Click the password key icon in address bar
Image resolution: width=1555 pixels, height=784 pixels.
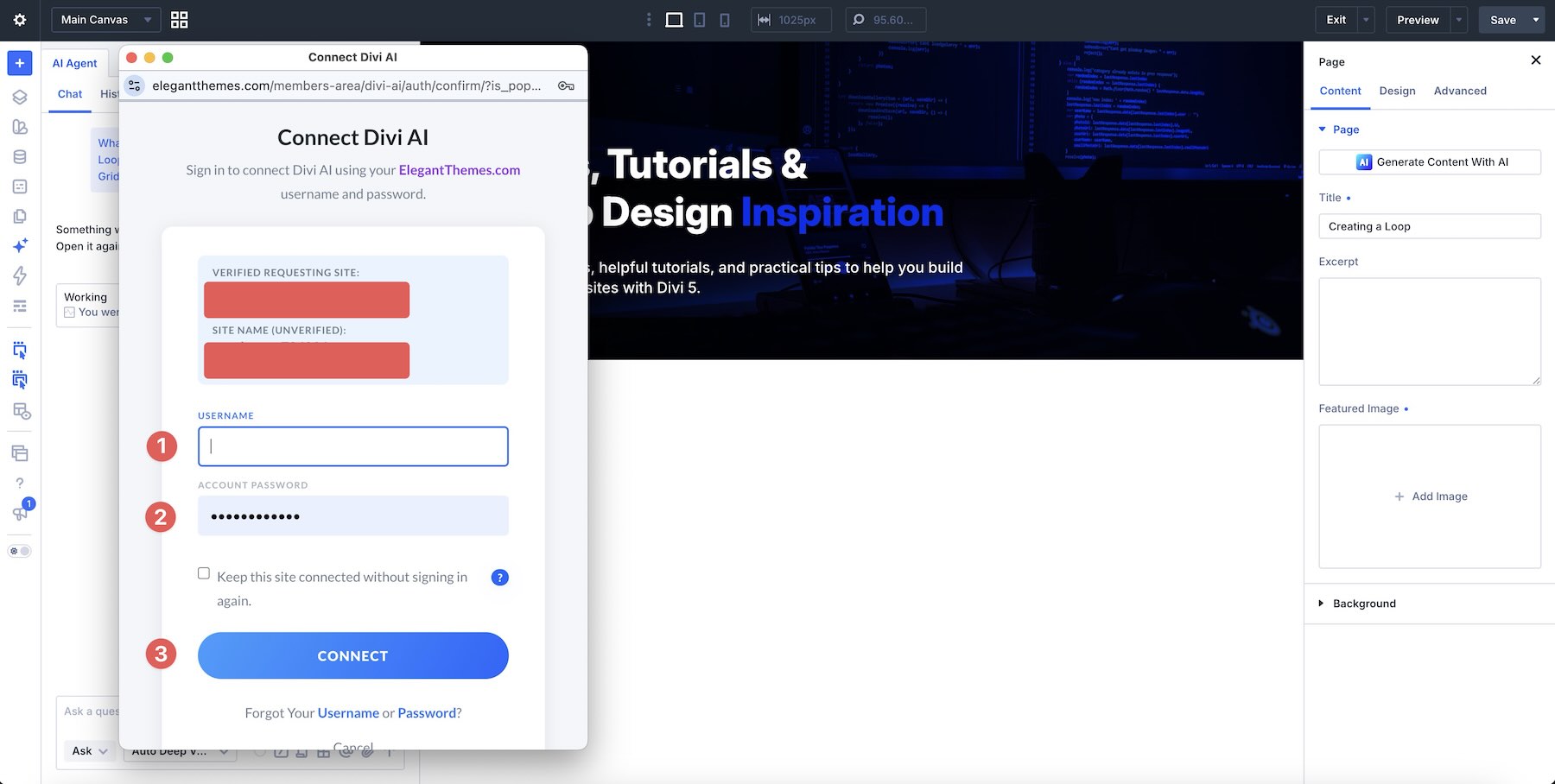click(566, 85)
